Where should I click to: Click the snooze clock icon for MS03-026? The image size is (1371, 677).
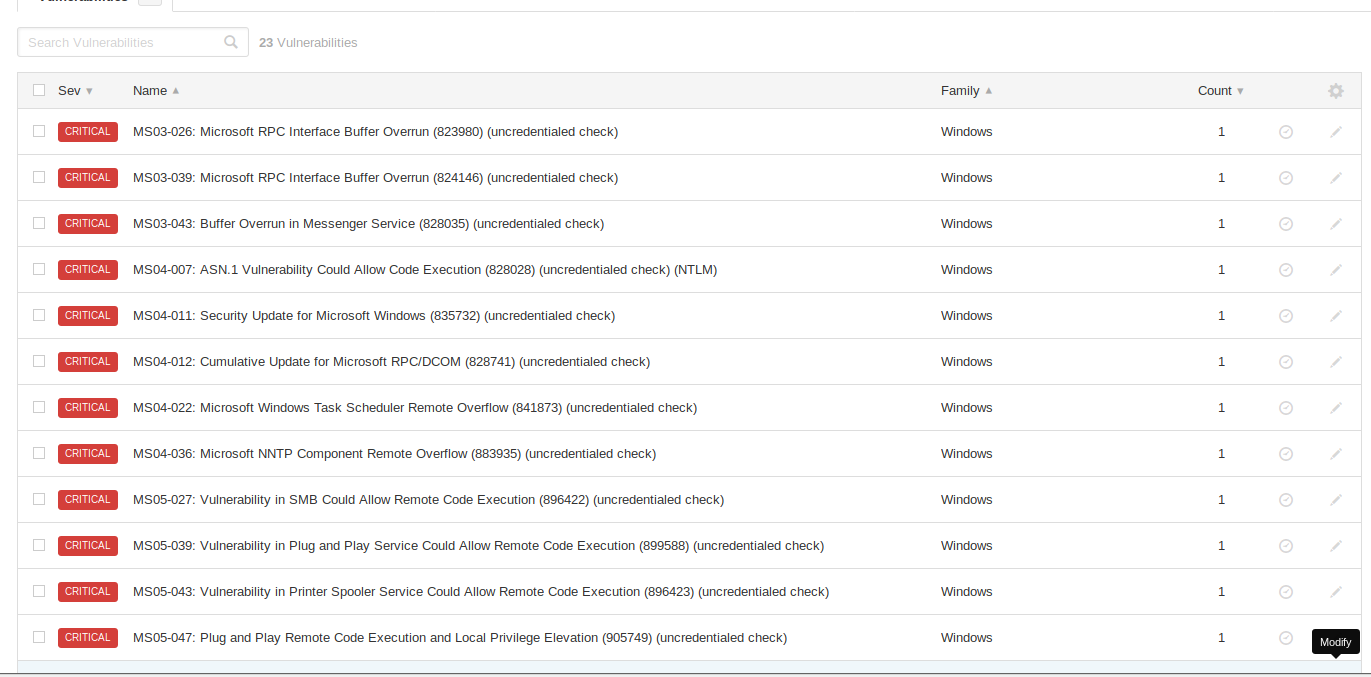tap(1286, 132)
